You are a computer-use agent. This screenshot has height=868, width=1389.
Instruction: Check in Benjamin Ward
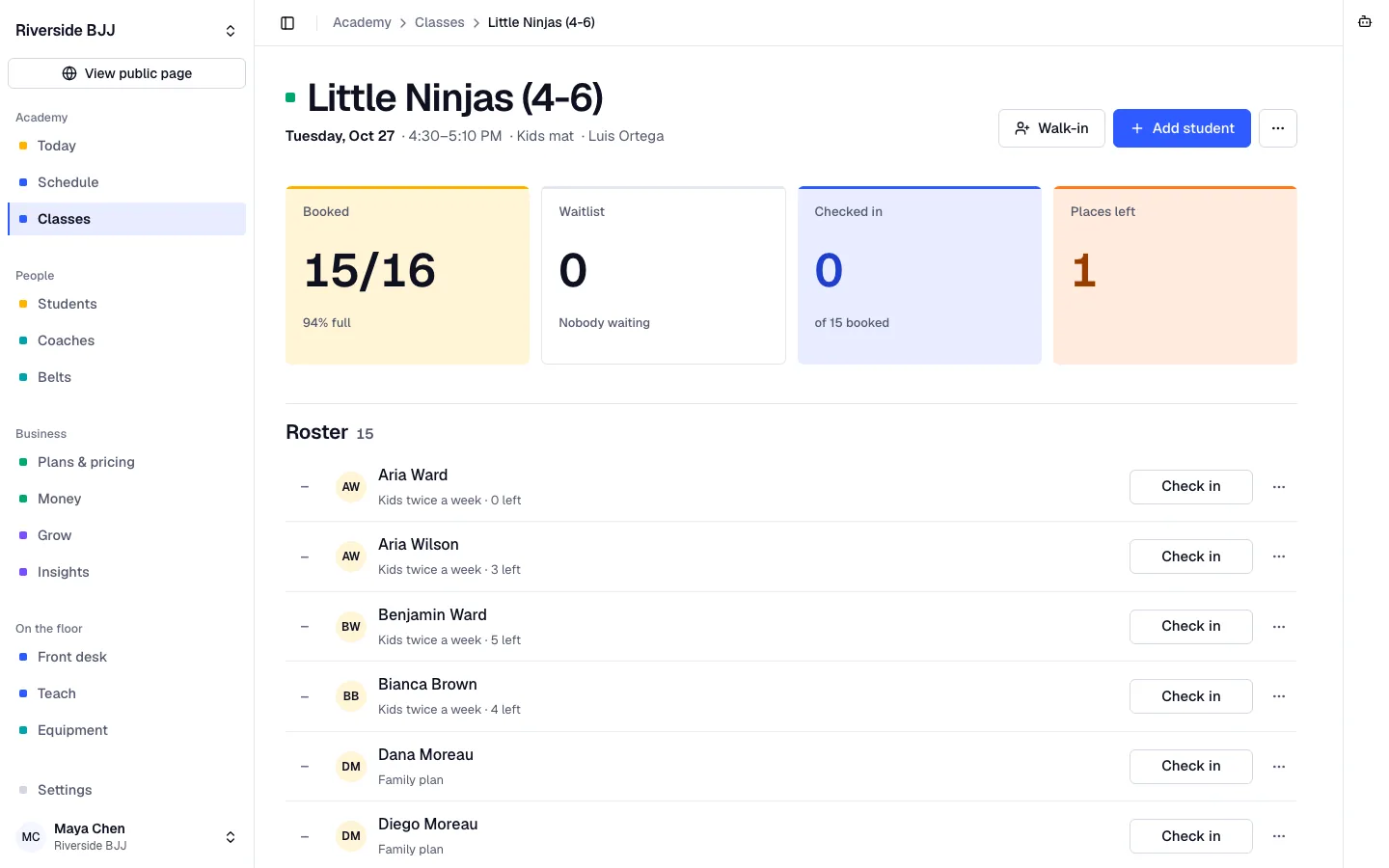[1191, 627]
